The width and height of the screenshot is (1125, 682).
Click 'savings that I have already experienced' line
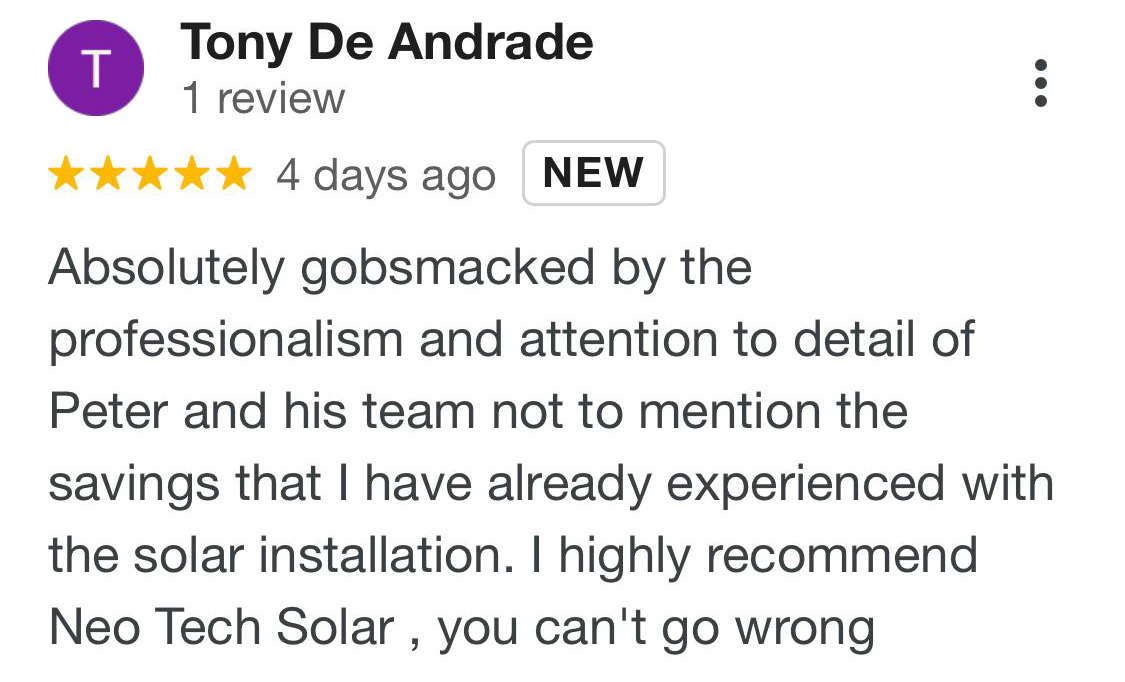pyautogui.click(x=496, y=485)
